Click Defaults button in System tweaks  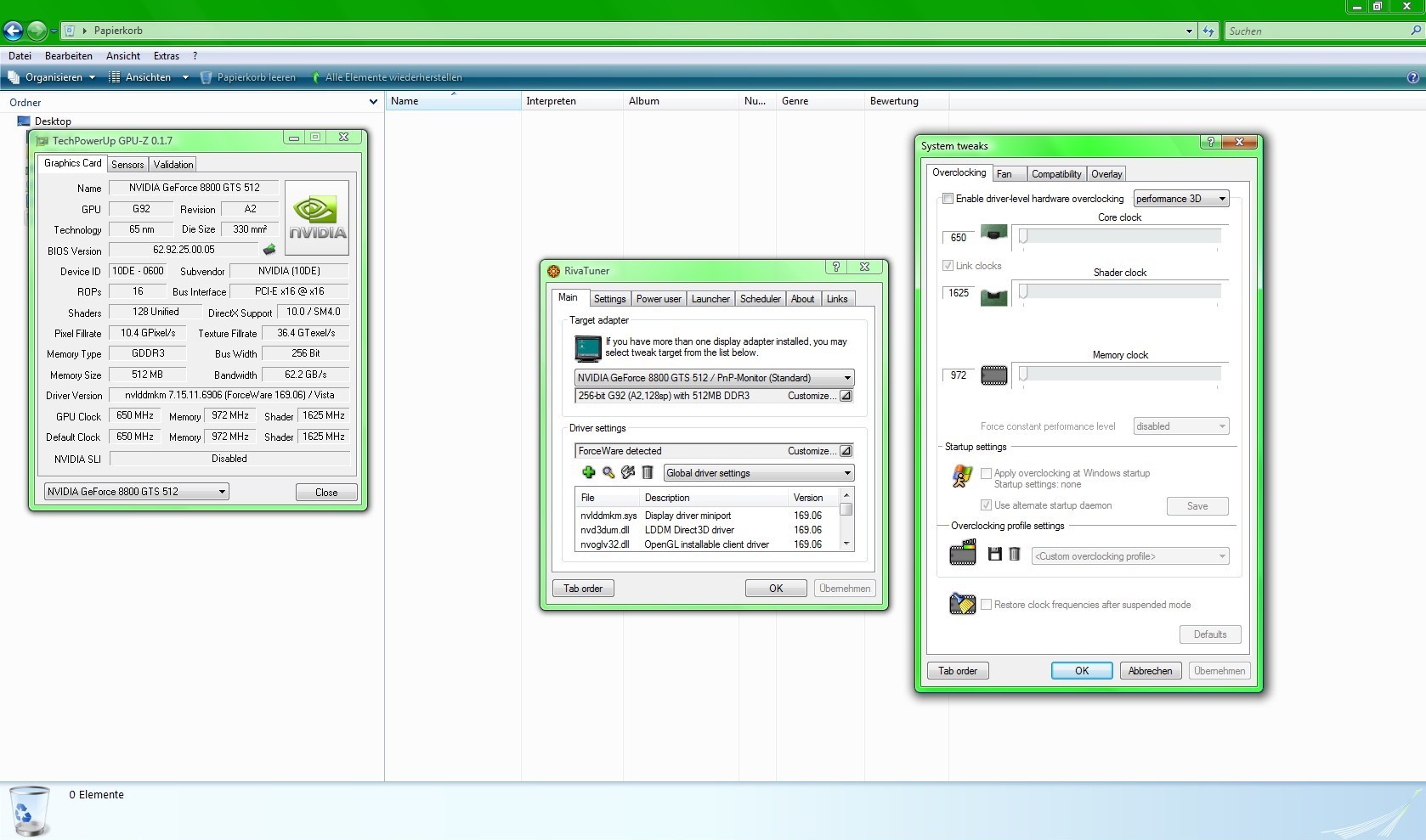coord(1210,634)
